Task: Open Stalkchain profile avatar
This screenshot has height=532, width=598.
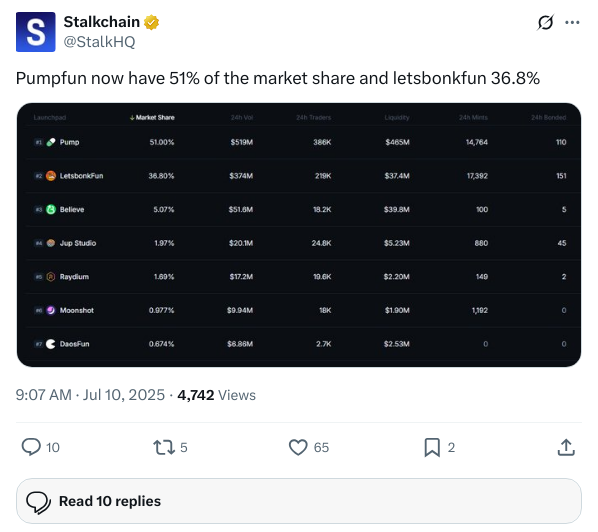Action: coord(35,32)
